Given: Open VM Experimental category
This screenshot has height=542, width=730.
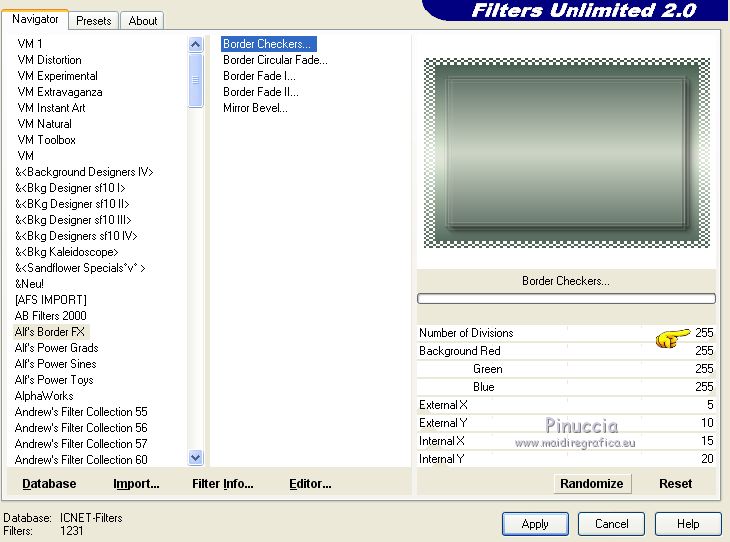Looking at the screenshot, I should (57, 76).
